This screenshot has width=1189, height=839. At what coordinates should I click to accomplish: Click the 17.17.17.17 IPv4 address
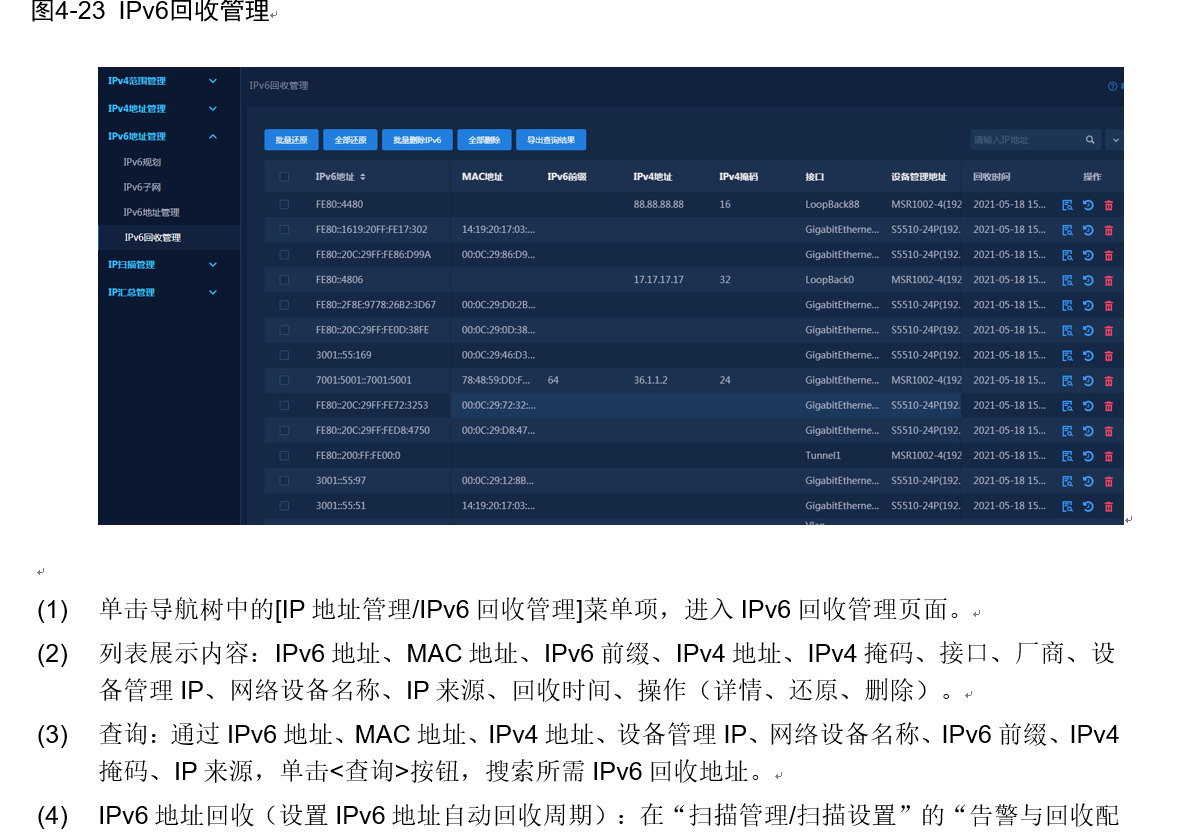tap(658, 279)
